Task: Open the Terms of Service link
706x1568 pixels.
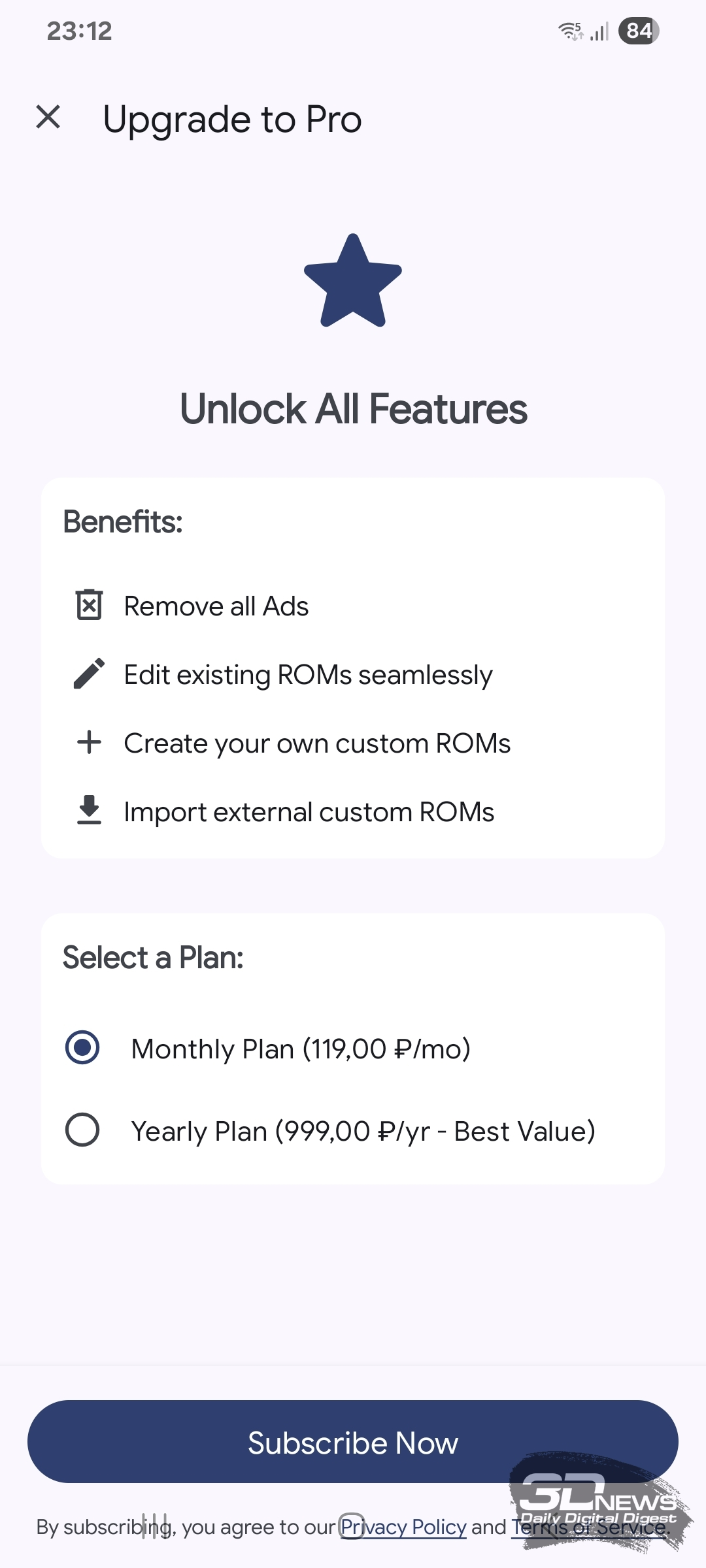Action: pyautogui.click(x=590, y=1527)
